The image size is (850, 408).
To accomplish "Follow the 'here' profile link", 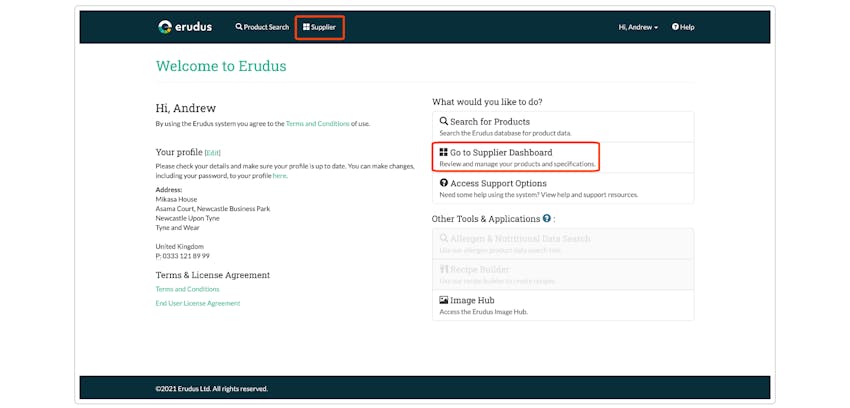I will click(x=279, y=176).
